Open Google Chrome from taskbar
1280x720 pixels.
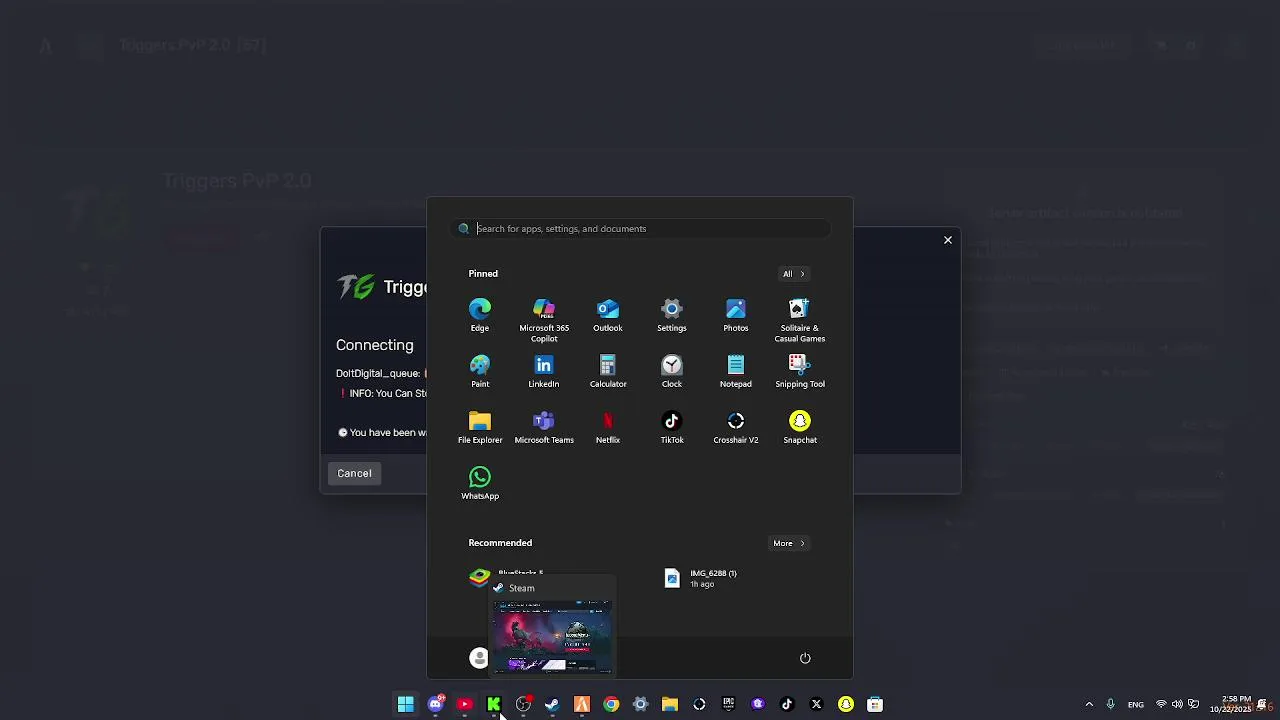pyautogui.click(x=611, y=704)
